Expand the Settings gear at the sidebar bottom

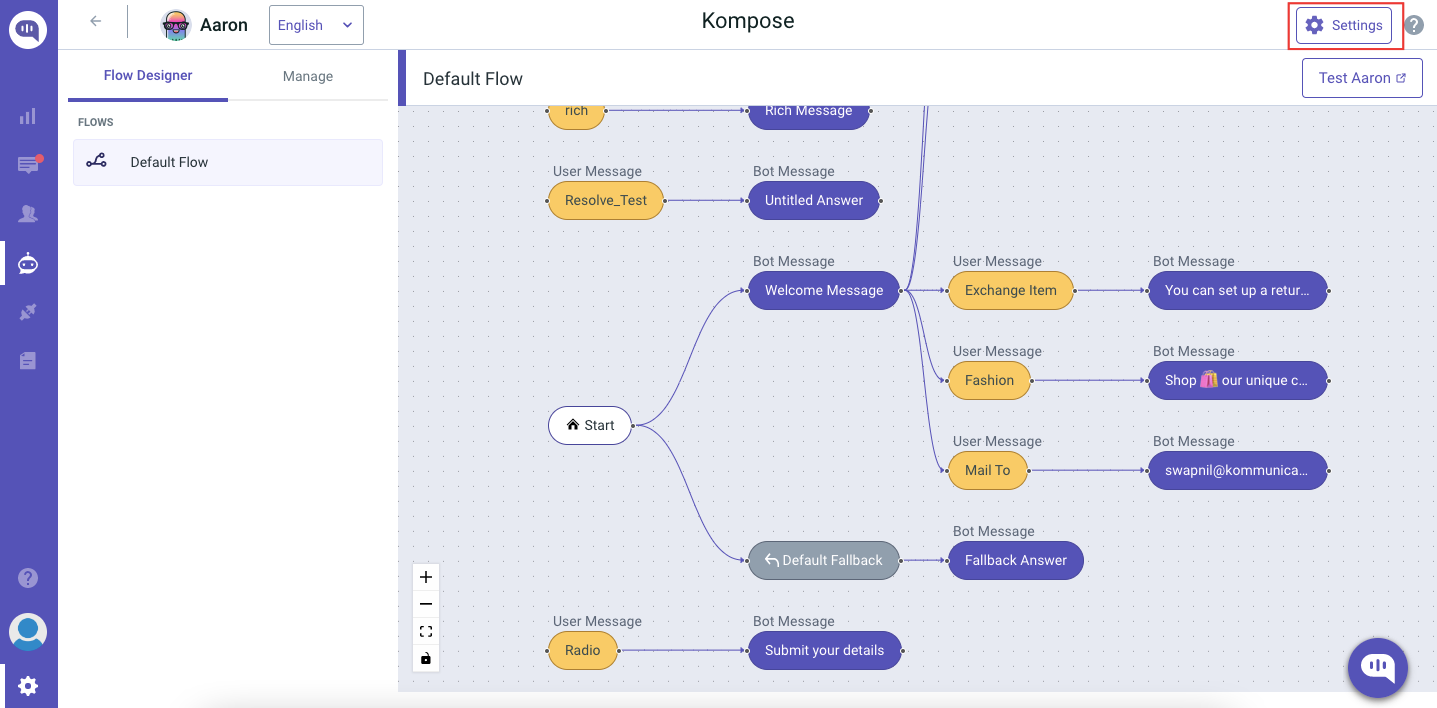pyautogui.click(x=28, y=685)
